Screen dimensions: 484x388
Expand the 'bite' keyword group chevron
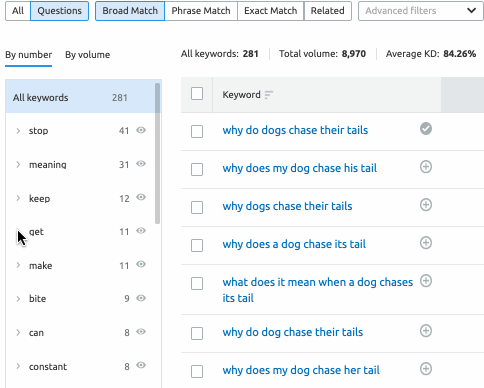coord(18,299)
